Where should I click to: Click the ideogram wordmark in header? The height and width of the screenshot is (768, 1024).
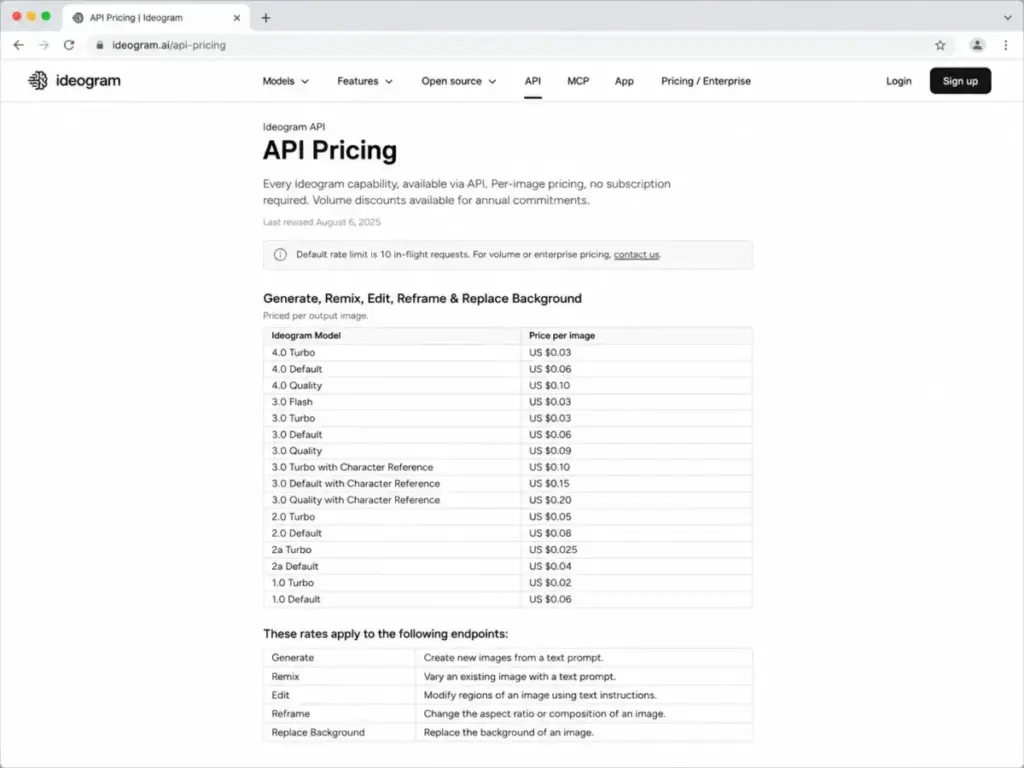[x=88, y=80]
